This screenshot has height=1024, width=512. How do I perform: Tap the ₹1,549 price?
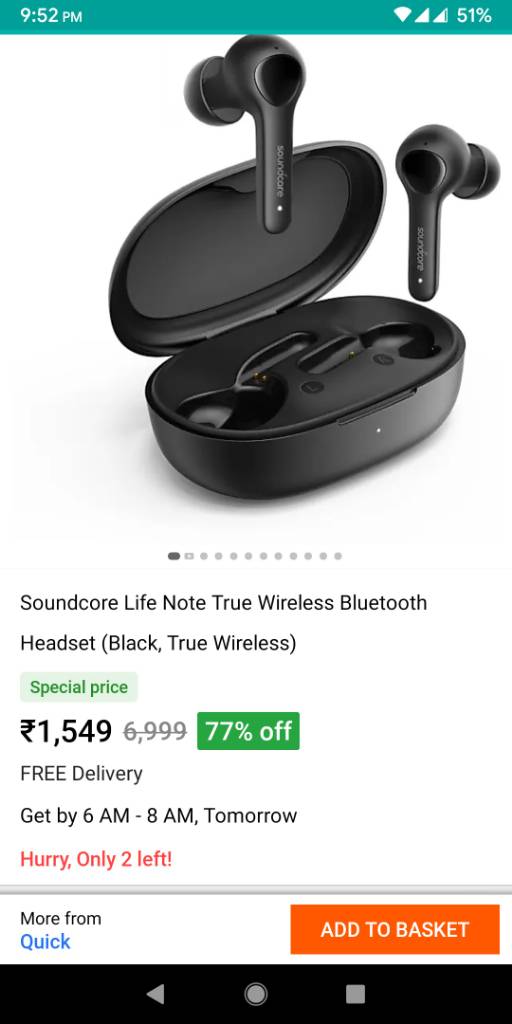66,731
